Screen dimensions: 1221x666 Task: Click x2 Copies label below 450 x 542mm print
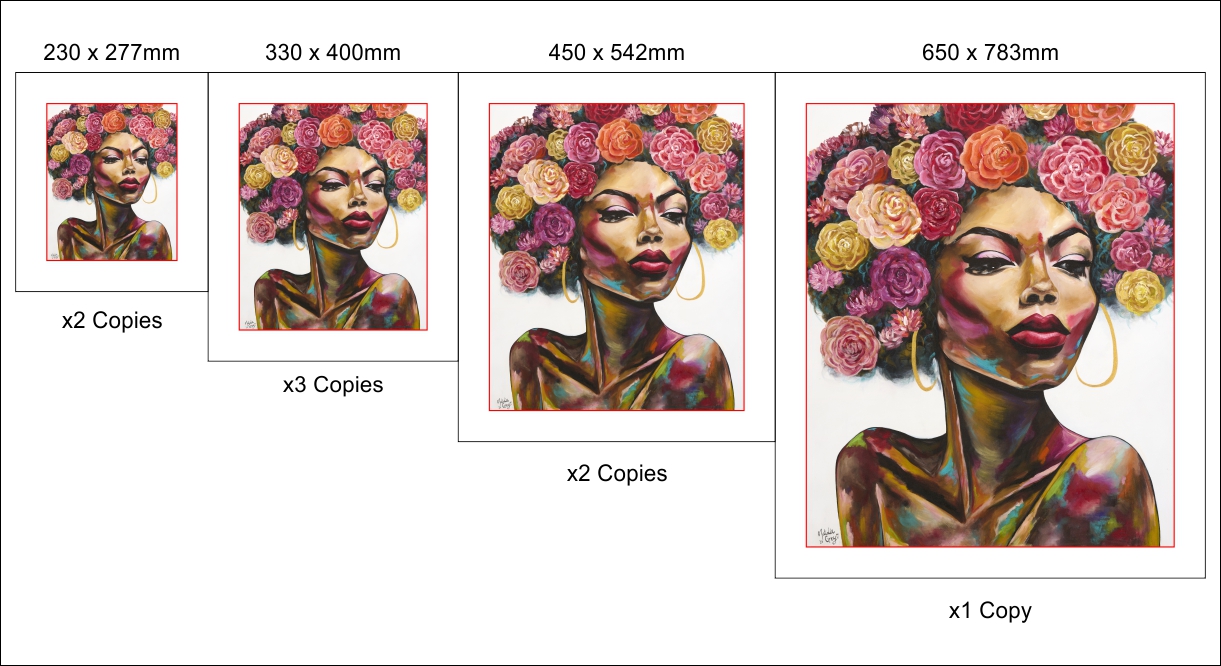click(617, 474)
